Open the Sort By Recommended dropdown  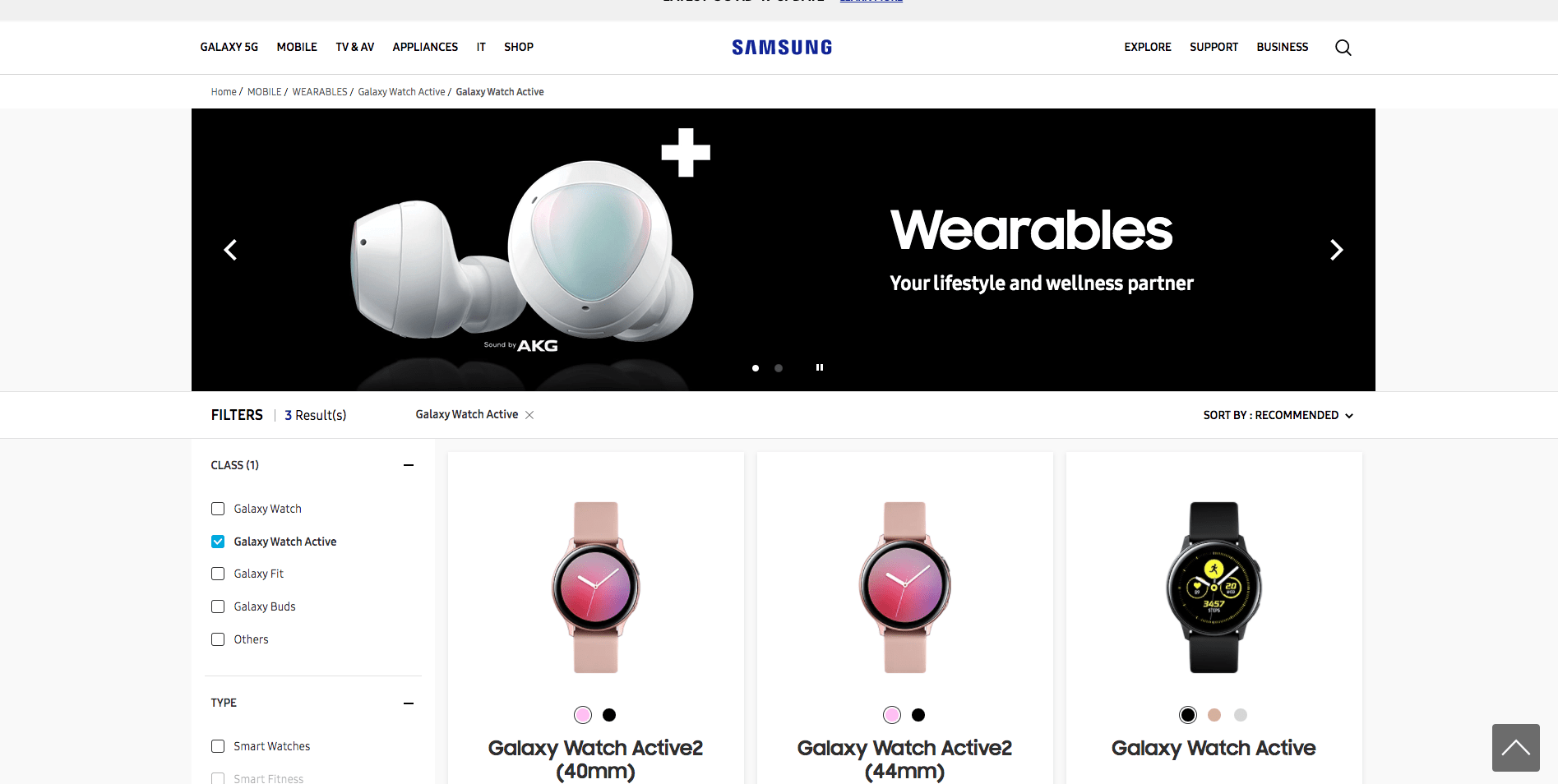(x=1278, y=415)
